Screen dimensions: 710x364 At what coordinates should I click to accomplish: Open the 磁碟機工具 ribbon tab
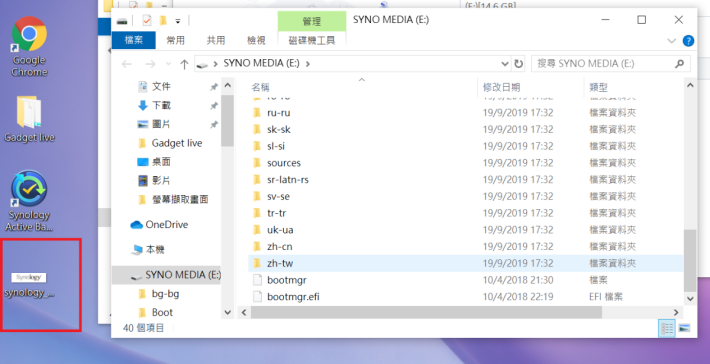(x=312, y=40)
